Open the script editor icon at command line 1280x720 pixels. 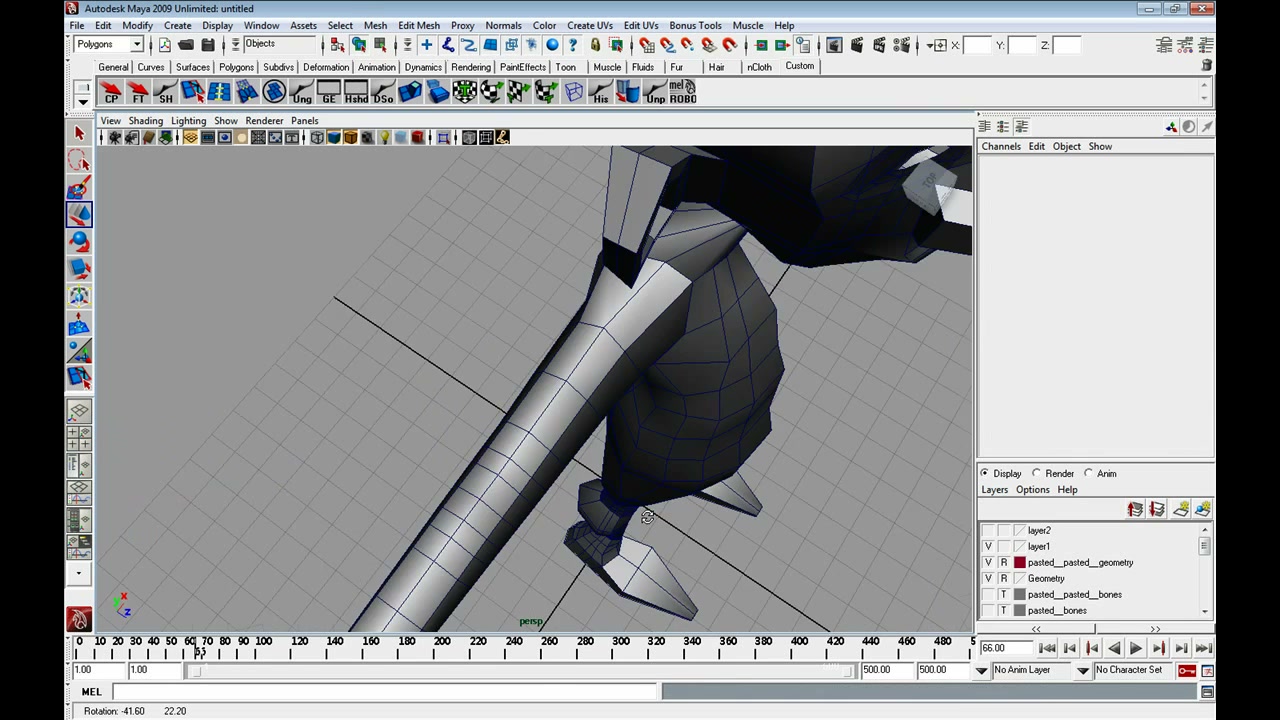tap(1207, 692)
